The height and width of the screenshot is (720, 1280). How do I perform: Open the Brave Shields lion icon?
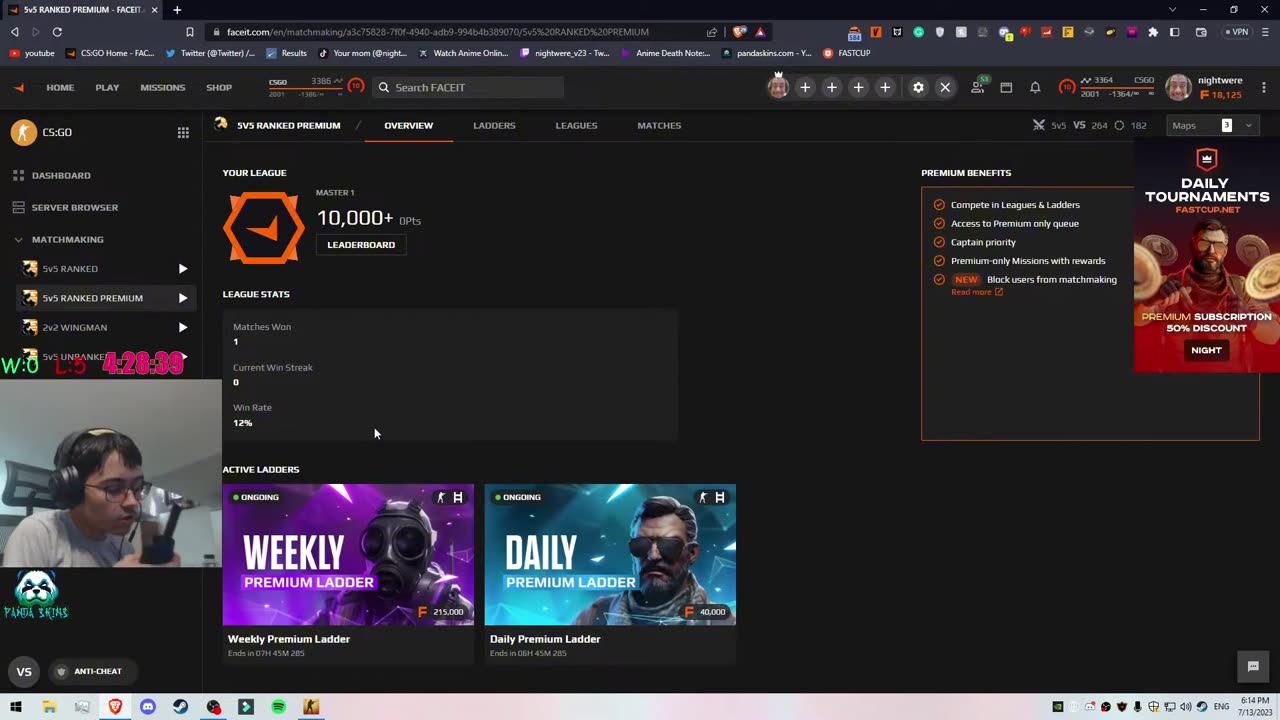(x=740, y=32)
